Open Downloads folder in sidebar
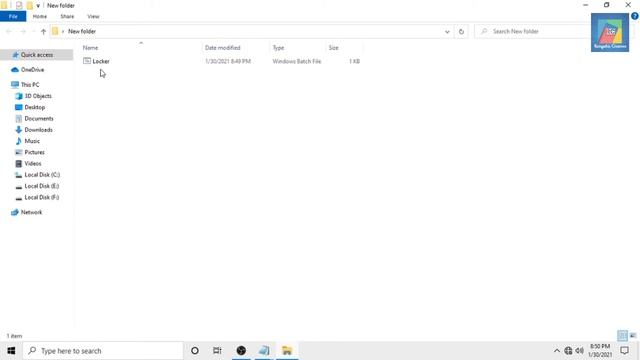Image resolution: width=640 pixels, height=360 pixels. tap(38, 130)
